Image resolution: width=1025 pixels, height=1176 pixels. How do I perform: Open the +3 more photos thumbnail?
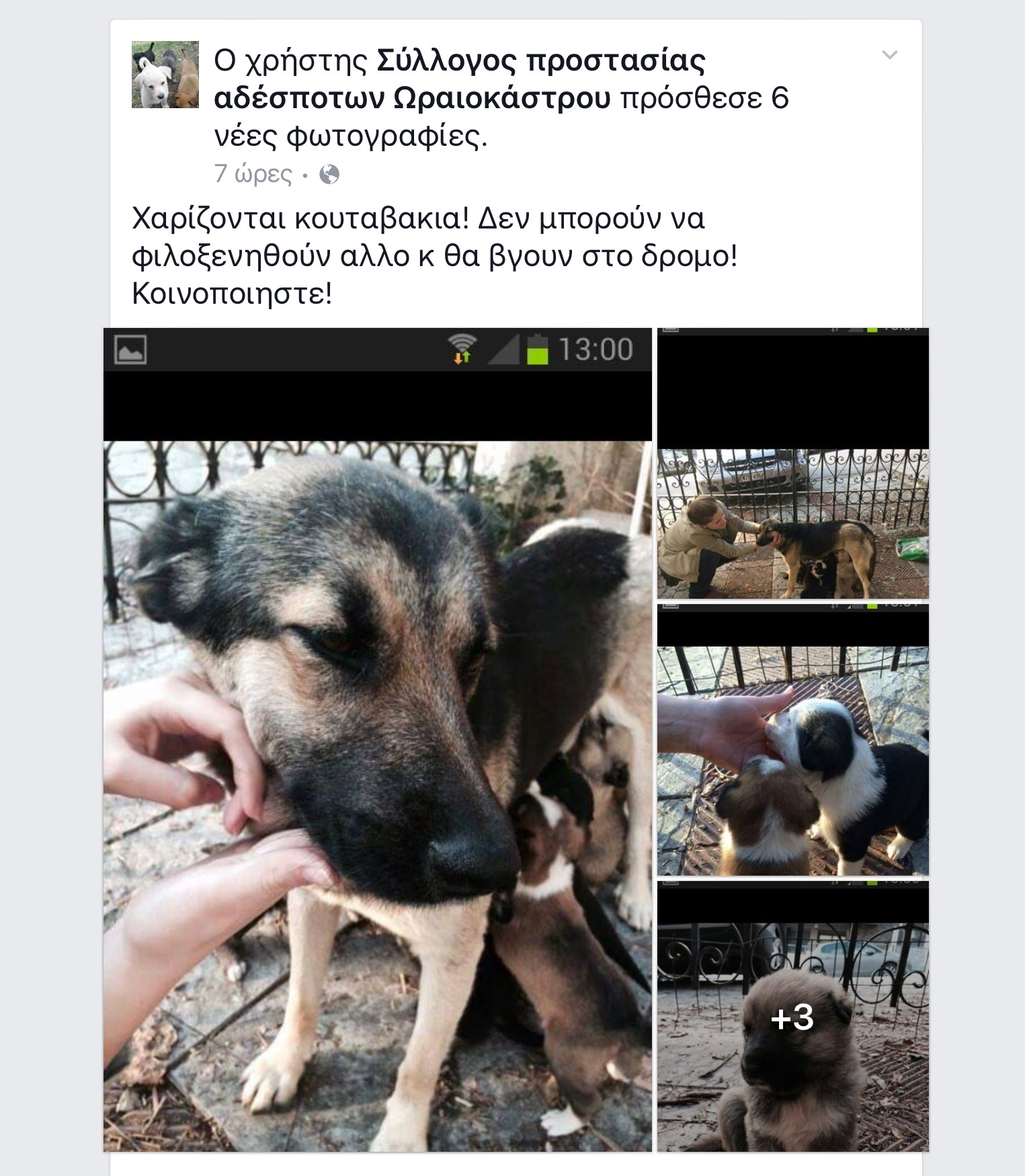tap(793, 1016)
